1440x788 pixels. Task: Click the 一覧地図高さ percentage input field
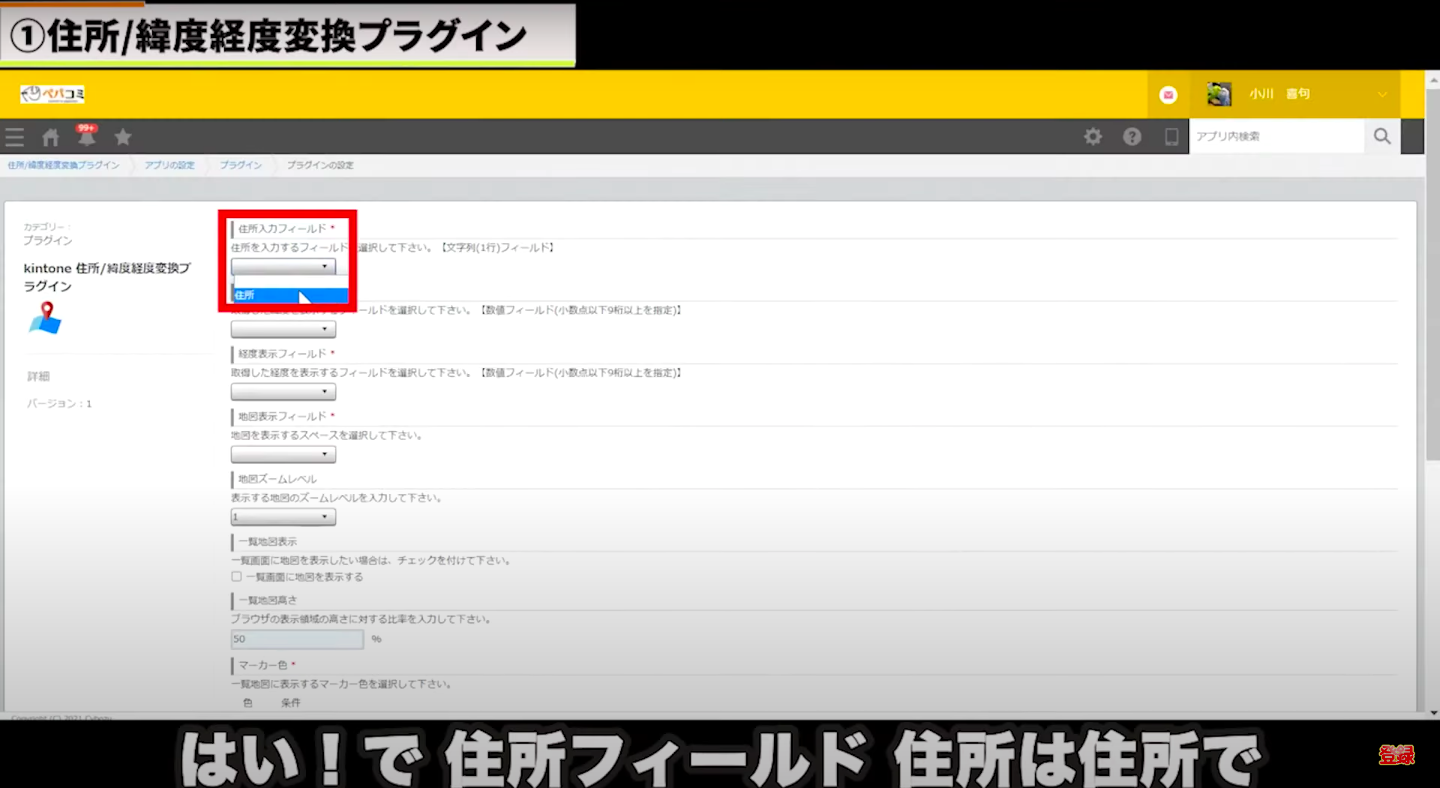coord(297,639)
